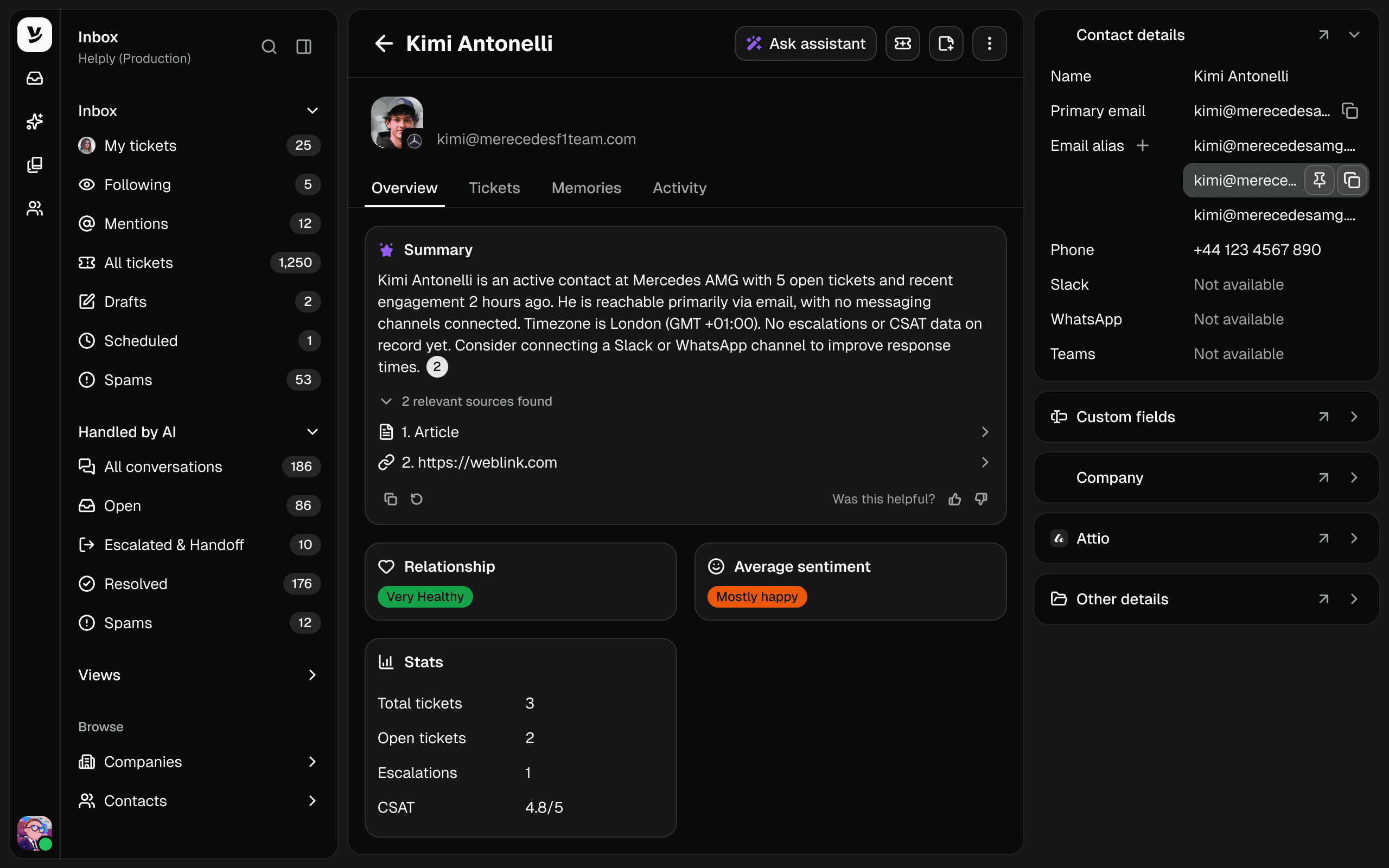The height and width of the screenshot is (868, 1389).
Task: Open source link https://weblink.com
Action: point(685,462)
